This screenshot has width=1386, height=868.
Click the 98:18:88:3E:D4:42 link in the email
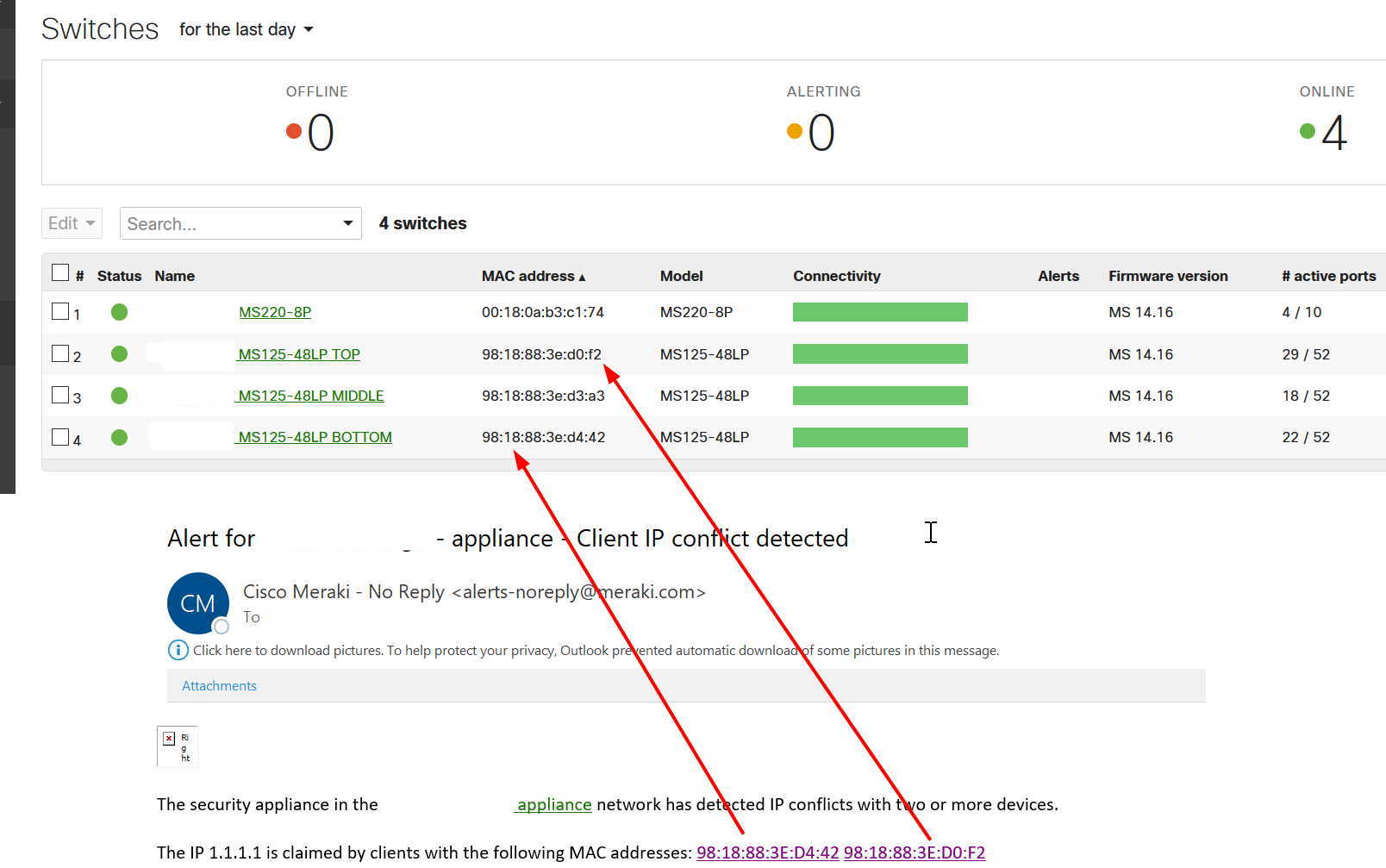[767, 852]
